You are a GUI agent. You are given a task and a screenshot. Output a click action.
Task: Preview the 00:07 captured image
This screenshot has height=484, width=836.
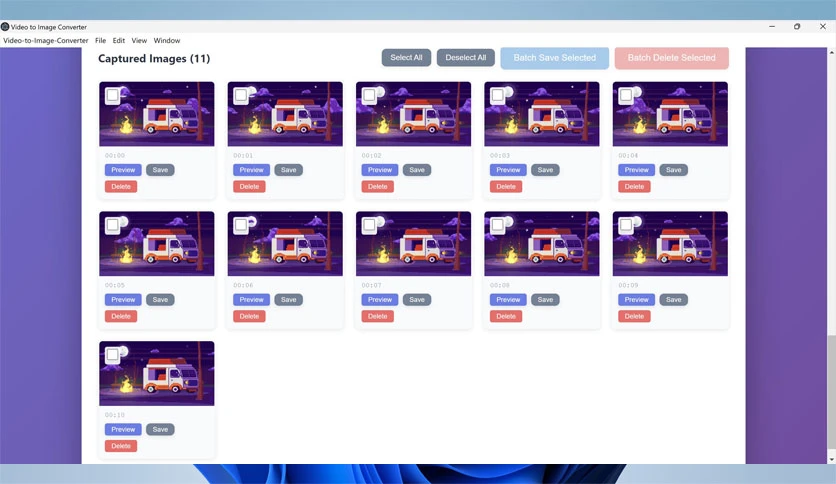pyautogui.click(x=380, y=300)
